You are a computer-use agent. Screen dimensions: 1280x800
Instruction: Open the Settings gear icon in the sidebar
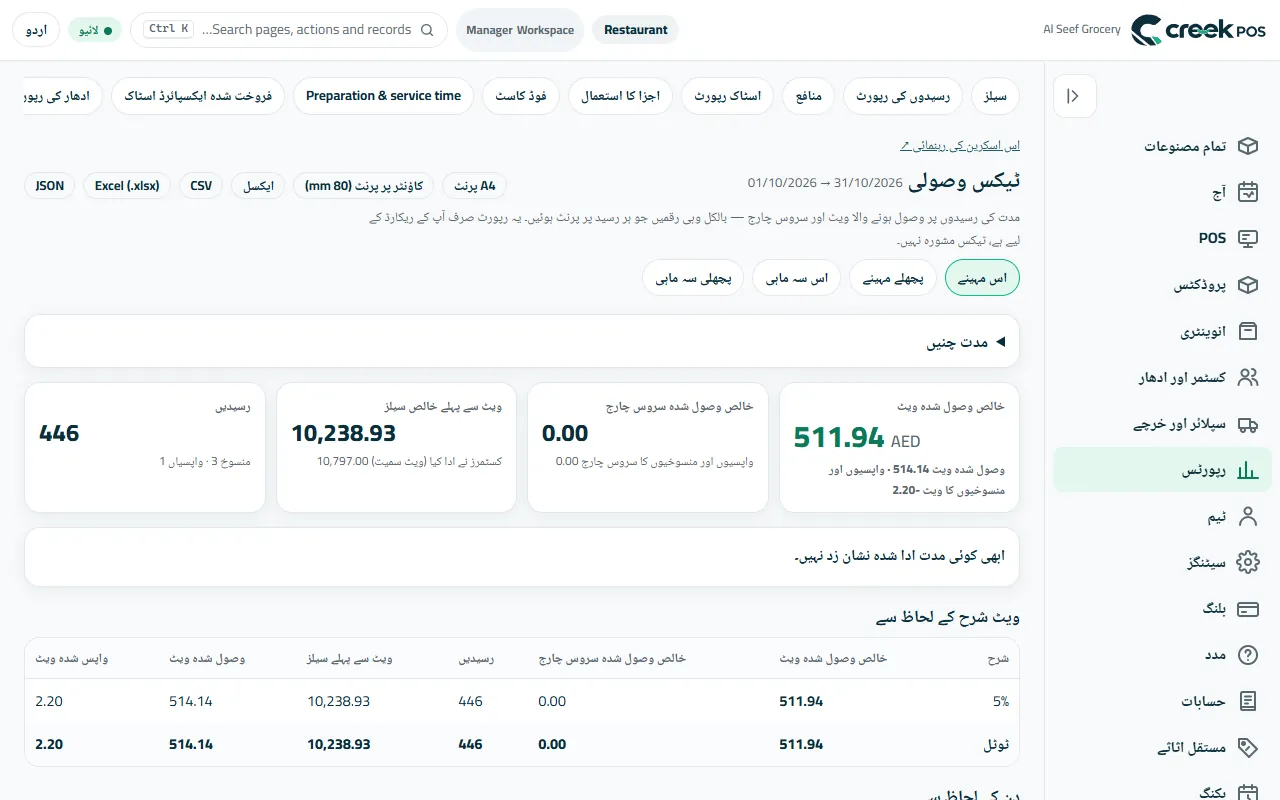coord(1247,562)
